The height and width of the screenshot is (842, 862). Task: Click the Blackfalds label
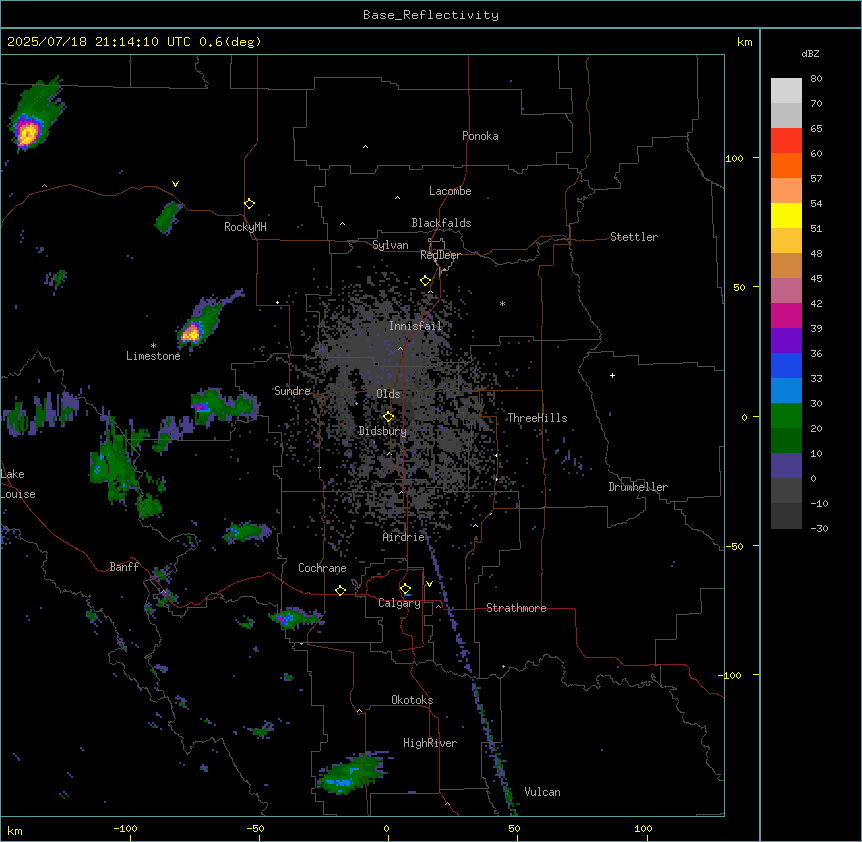tap(441, 223)
